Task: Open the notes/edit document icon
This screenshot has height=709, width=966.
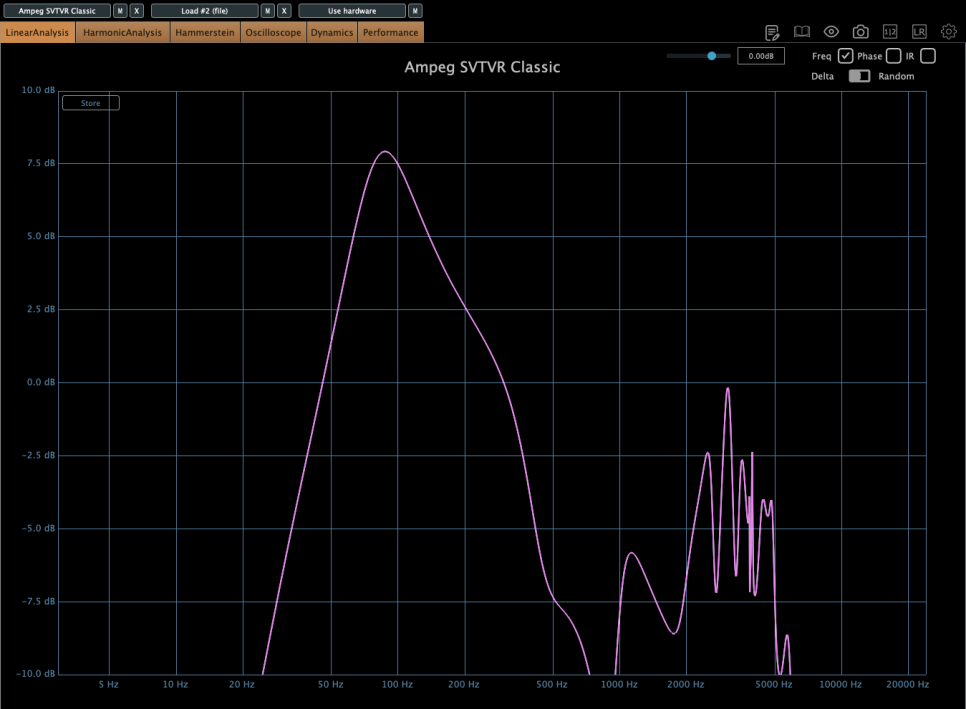Action: tap(772, 32)
